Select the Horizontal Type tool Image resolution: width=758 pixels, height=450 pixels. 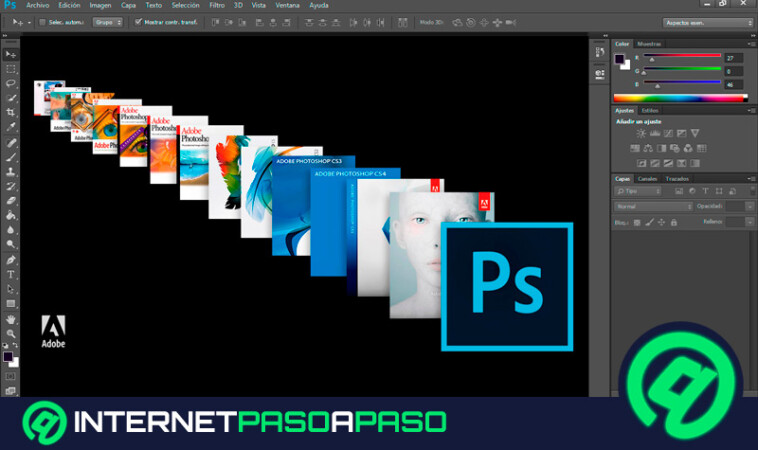tap(11, 274)
